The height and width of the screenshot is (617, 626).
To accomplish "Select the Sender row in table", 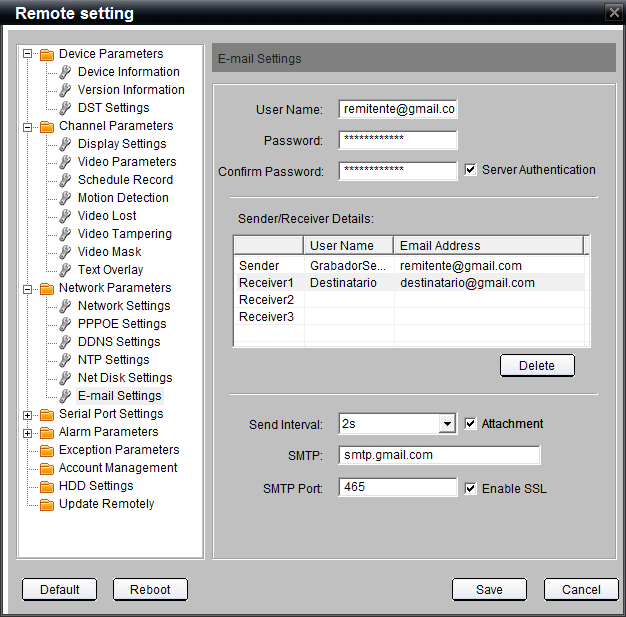I will point(410,266).
